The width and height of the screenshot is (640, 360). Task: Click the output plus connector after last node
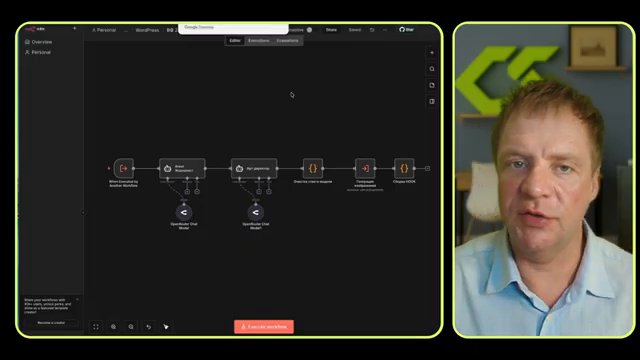click(x=427, y=168)
